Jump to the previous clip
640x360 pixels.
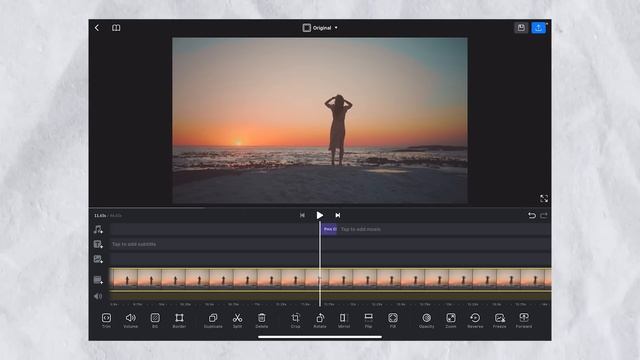click(x=302, y=215)
